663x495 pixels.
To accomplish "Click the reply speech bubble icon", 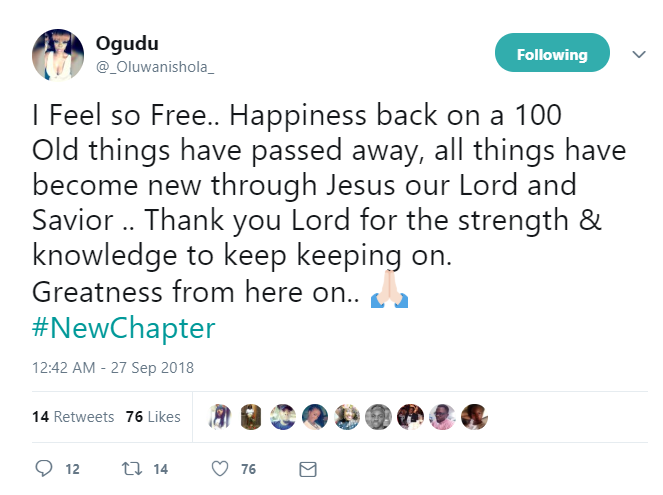I will click(43, 468).
